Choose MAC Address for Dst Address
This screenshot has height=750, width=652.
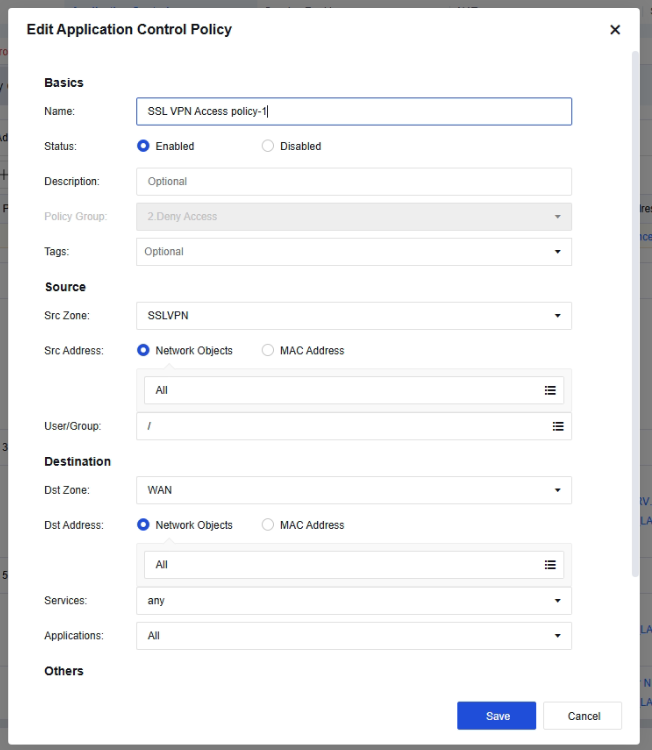coord(268,525)
